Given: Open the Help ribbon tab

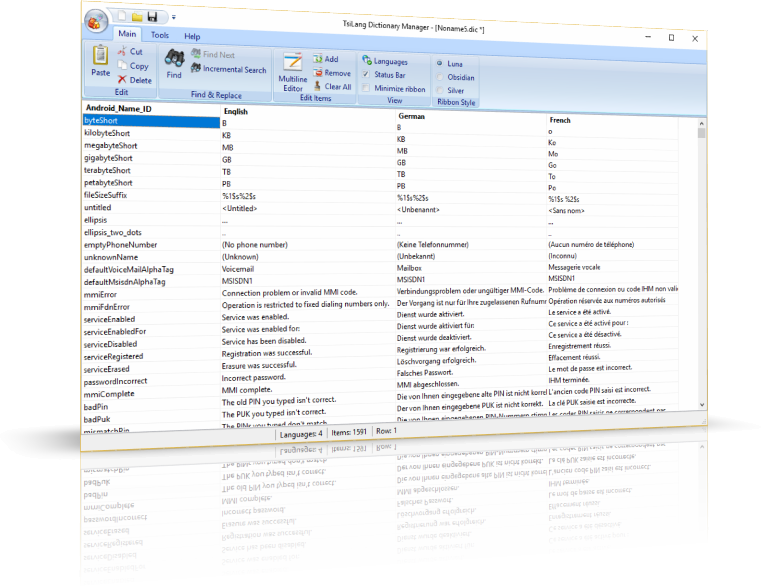Looking at the screenshot, I should (x=192, y=36).
